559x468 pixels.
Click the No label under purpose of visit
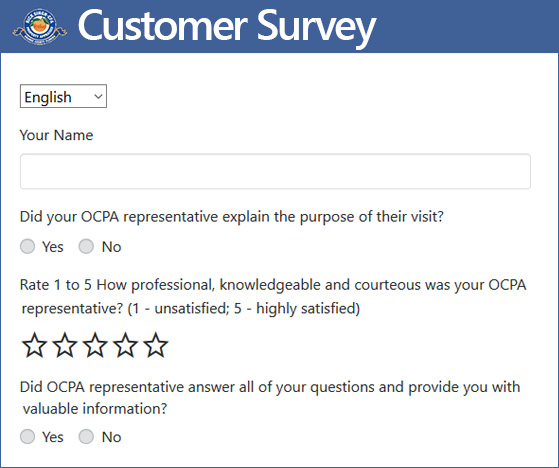pos(112,247)
